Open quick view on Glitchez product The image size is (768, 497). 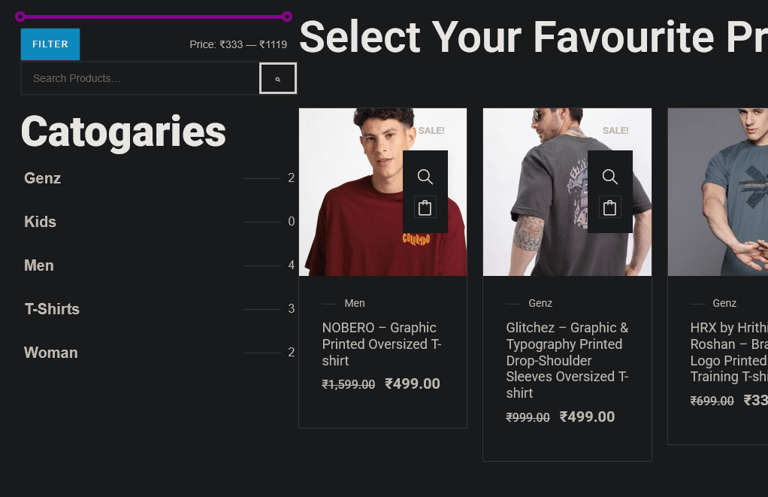coord(610,177)
